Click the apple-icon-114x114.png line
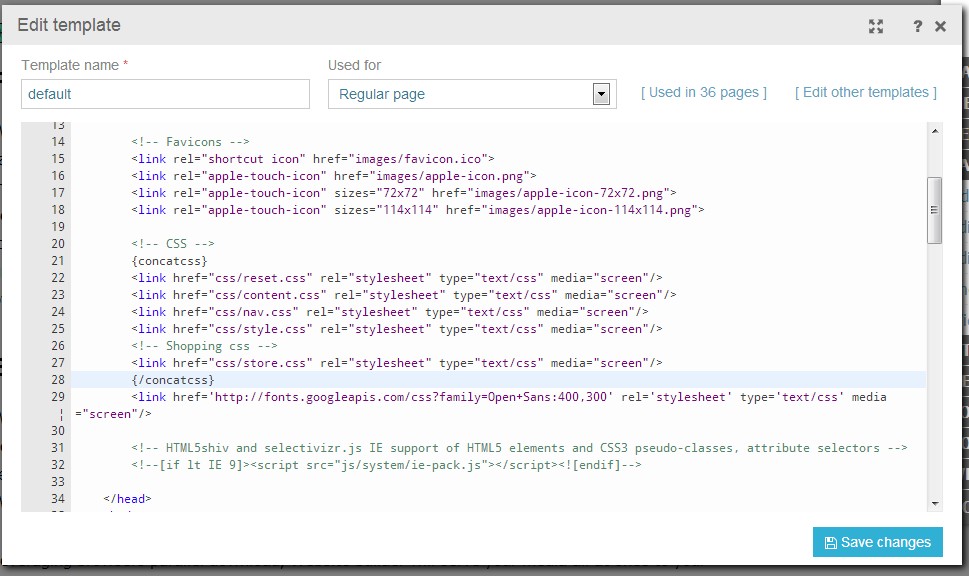 (x=418, y=210)
